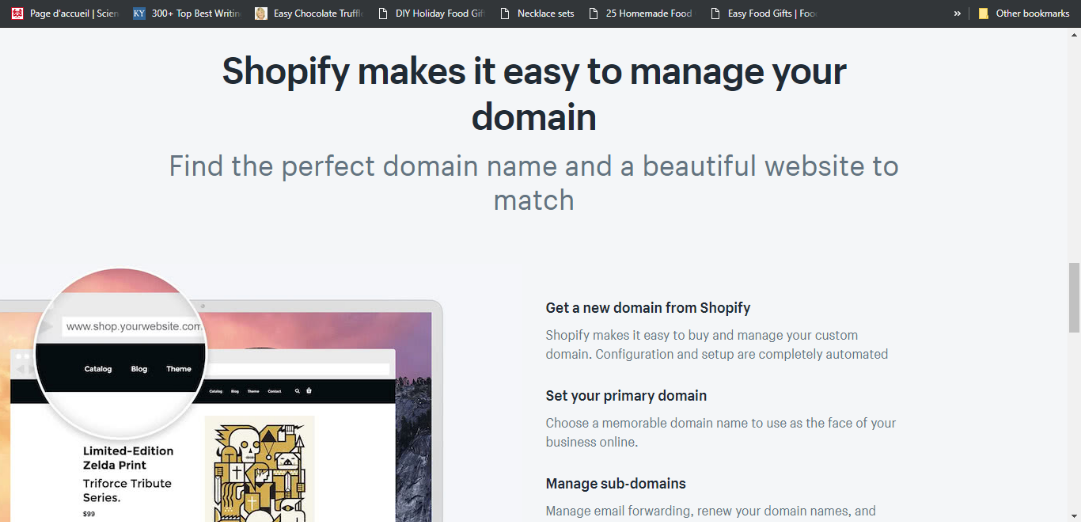Click the search magnifier icon in the mockup nav
1081x522 pixels.
click(x=297, y=391)
